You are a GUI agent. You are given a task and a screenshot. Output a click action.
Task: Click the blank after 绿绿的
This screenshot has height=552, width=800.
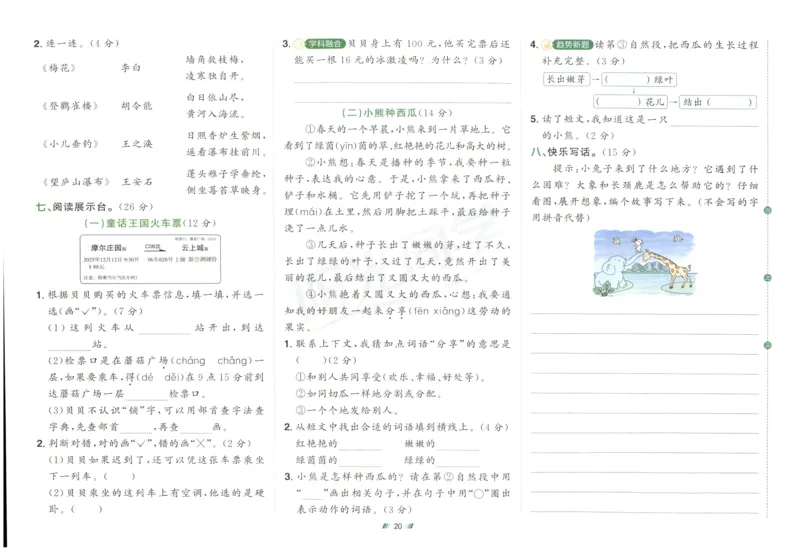click(458, 461)
